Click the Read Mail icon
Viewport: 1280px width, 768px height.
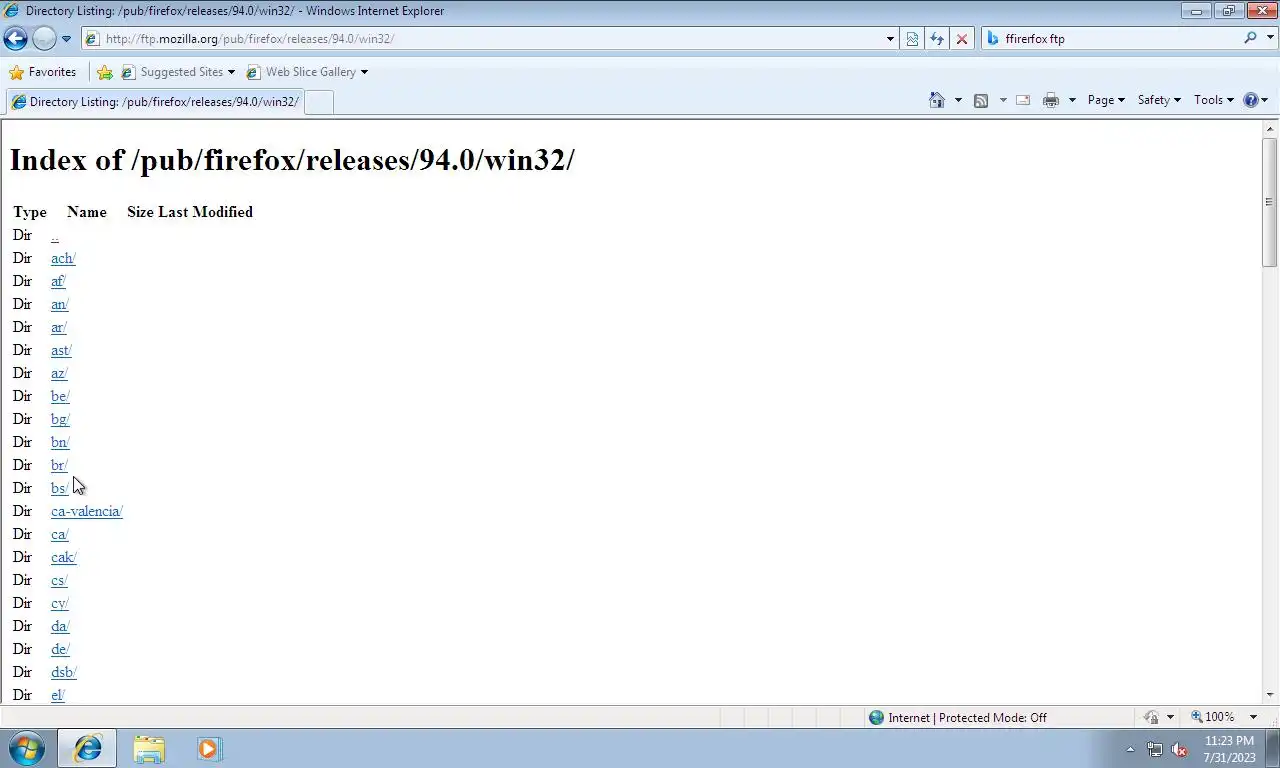pos(1023,100)
